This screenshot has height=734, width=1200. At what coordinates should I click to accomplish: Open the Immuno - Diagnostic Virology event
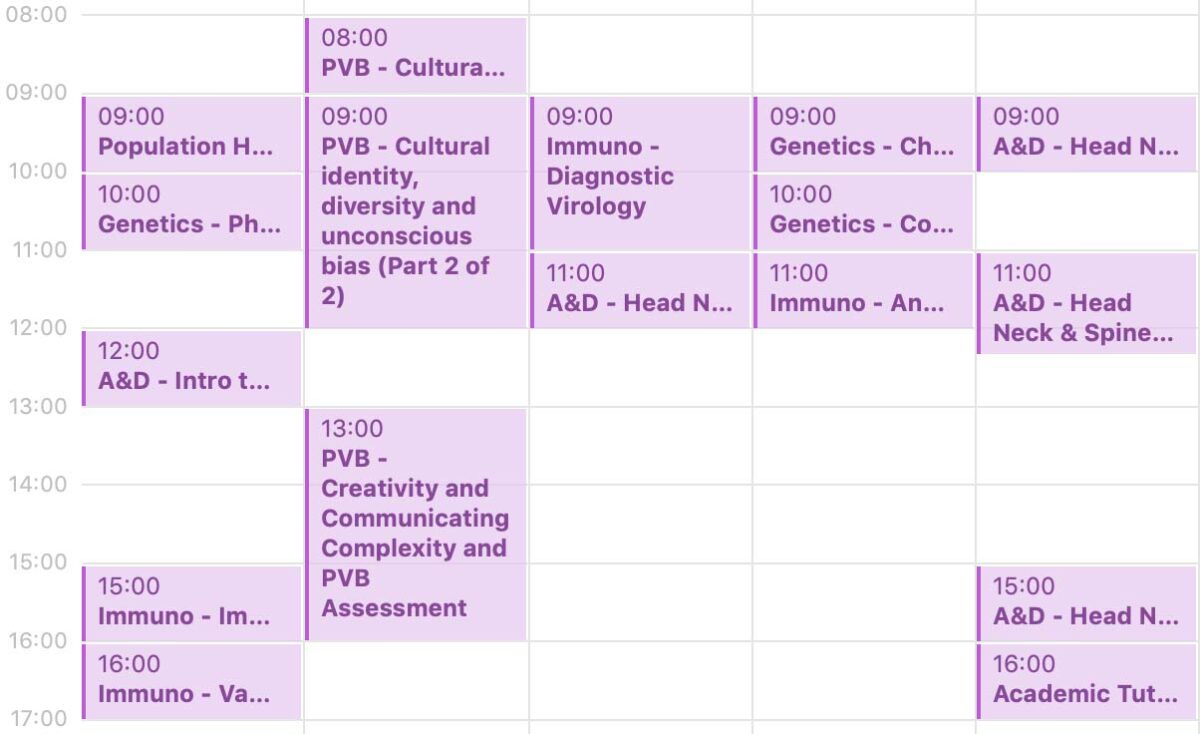pos(640,172)
